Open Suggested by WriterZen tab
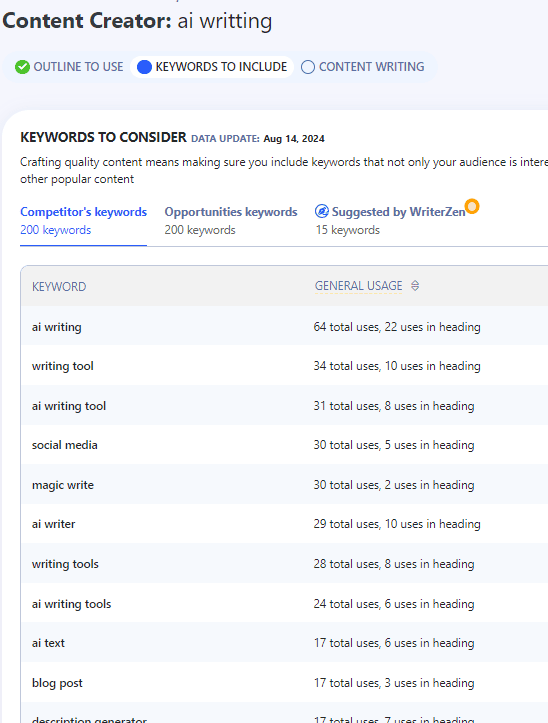This screenshot has width=548, height=723. [390, 220]
